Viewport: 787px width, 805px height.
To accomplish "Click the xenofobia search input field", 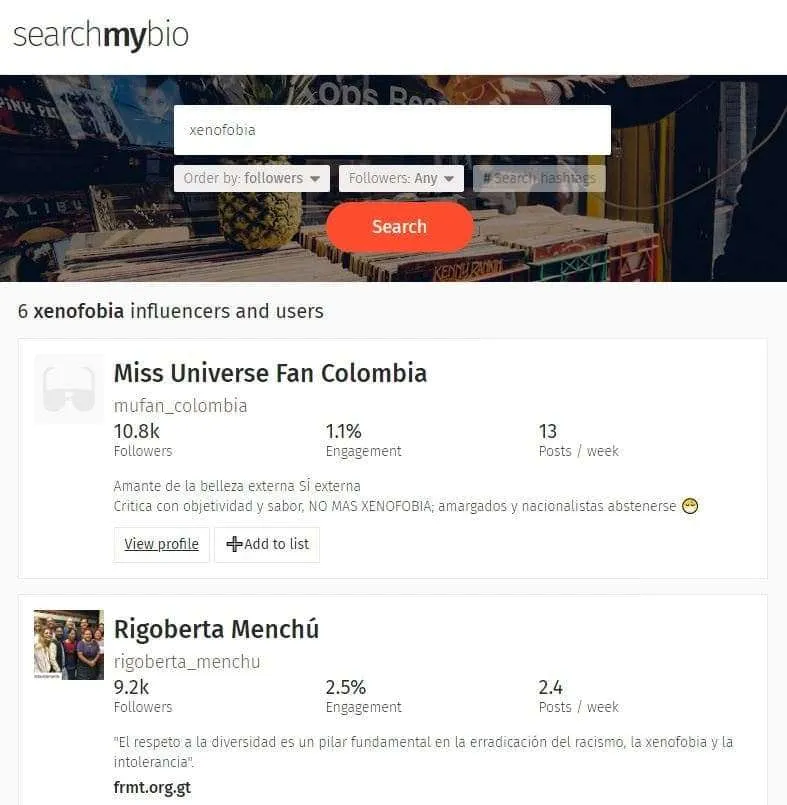I will click(x=392, y=130).
